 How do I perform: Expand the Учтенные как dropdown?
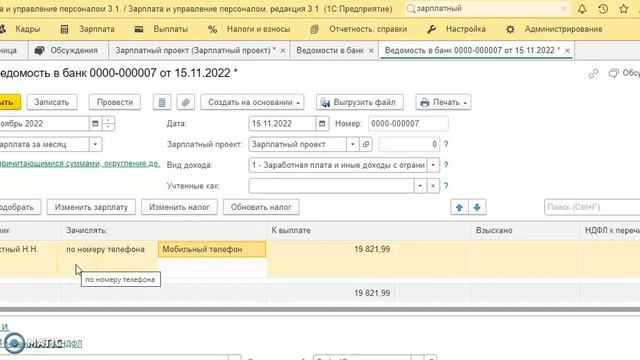point(420,186)
